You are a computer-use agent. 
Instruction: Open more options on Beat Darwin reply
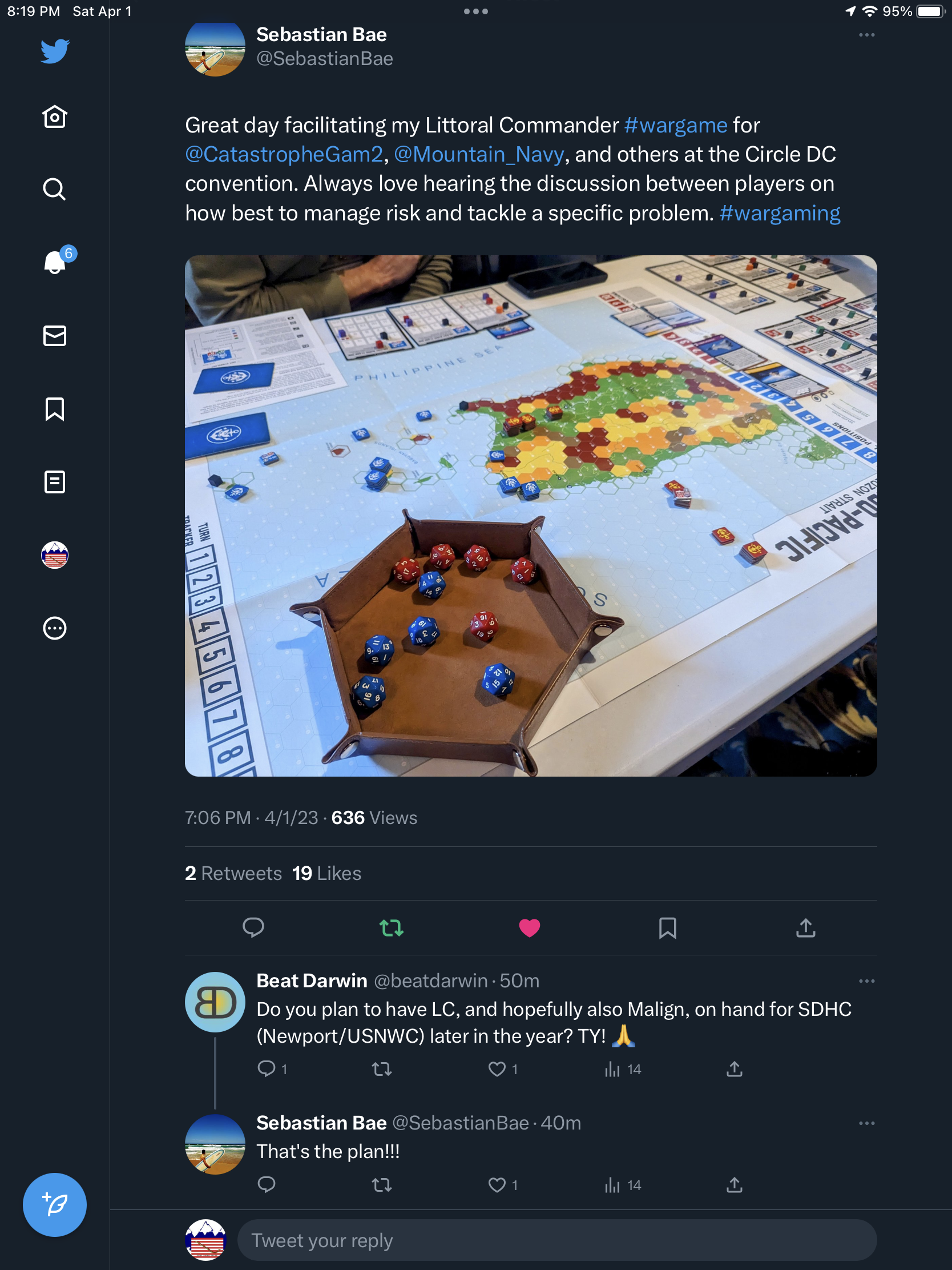866,981
